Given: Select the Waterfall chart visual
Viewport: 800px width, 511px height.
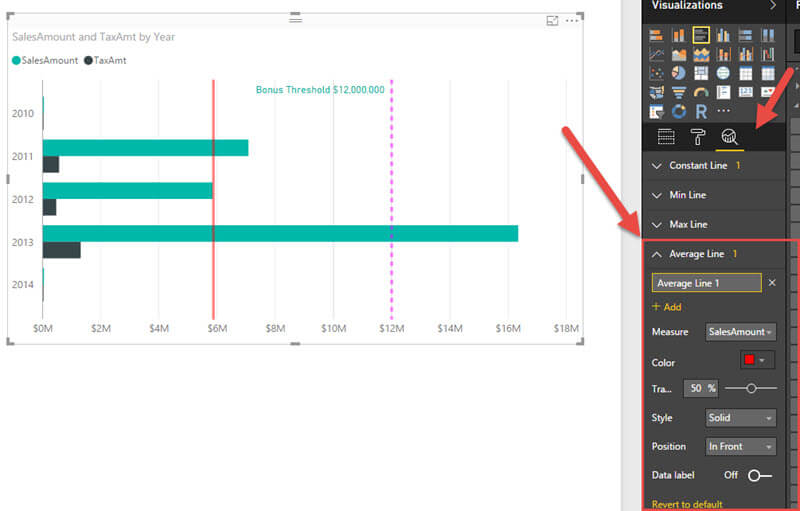Looking at the screenshot, I should [x=768, y=54].
